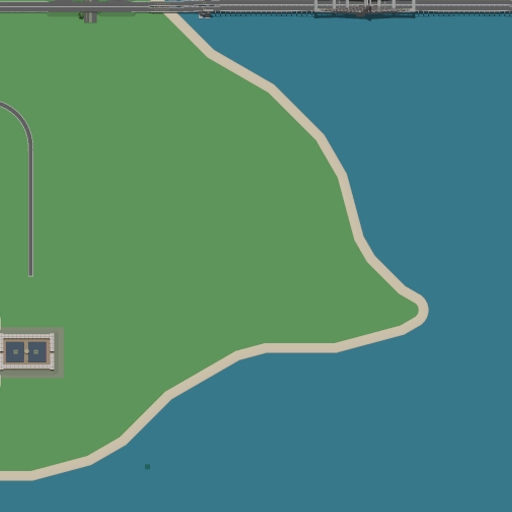This screenshot has width=512, height=512.
Task: Select the right blue roof panel of the building
Action: click(37, 352)
